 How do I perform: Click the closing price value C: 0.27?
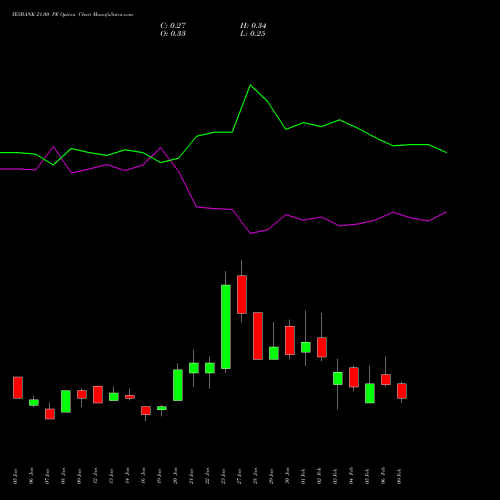click(x=173, y=26)
